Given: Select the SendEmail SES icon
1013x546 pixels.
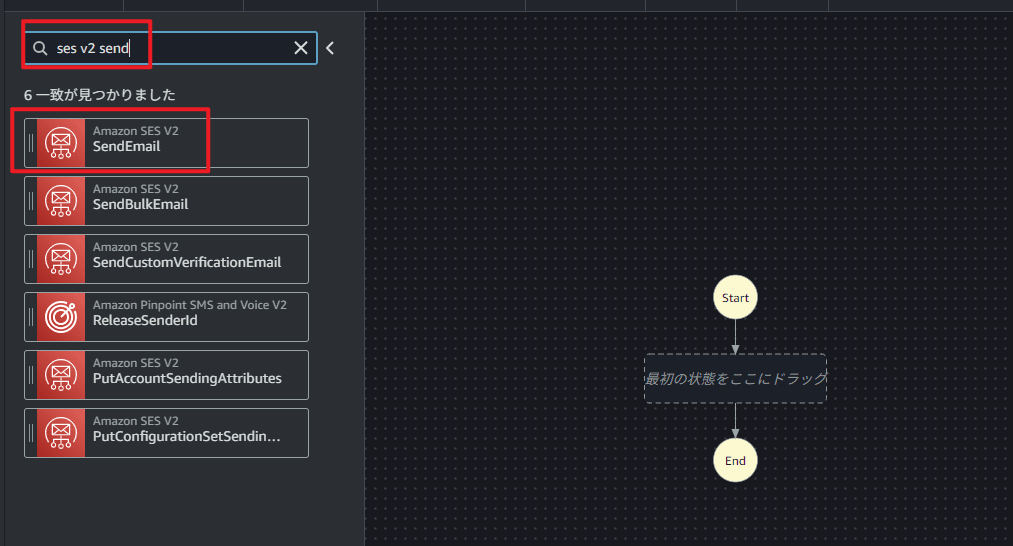Looking at the screenshot, I should 61,143.
